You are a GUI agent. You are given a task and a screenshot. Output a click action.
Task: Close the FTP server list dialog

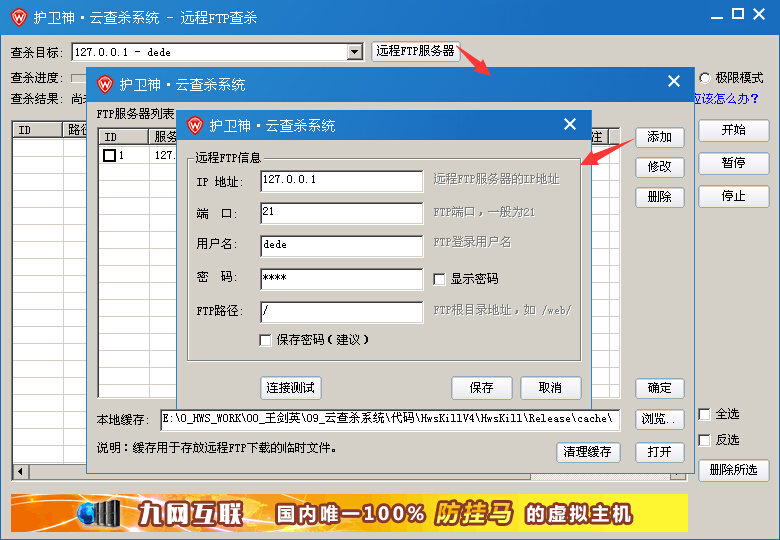674,81
